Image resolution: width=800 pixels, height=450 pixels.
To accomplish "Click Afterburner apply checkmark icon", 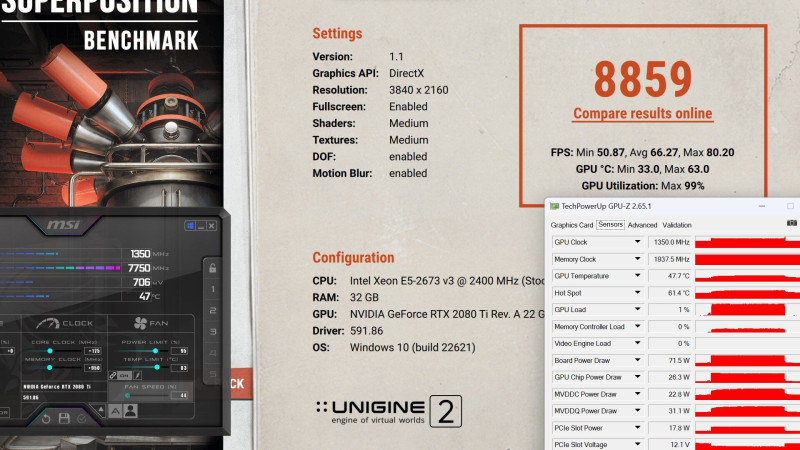I will tap(82, 419).
